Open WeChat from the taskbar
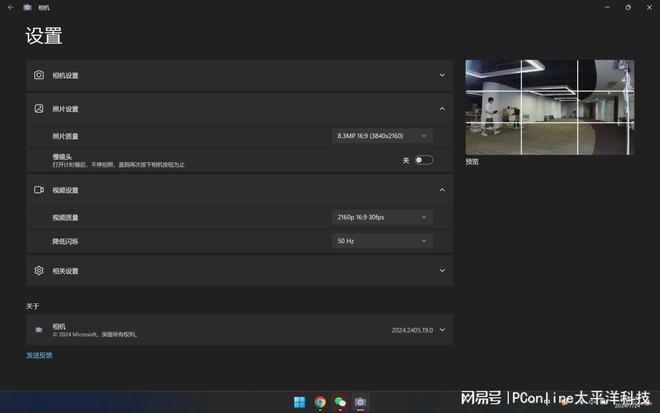The height and width of the screenshot is (413, 660). click(x=340, y=402)
